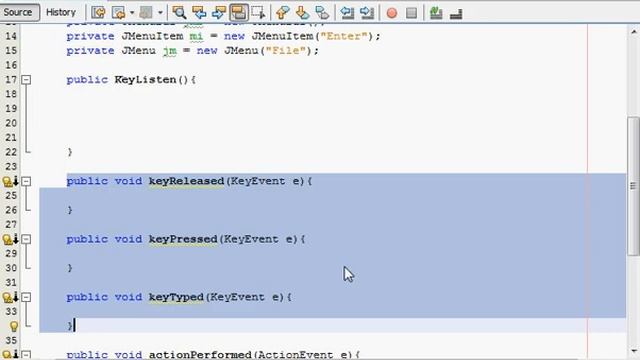
Task: Stop macro recording square icon
Action: (411, 13)
